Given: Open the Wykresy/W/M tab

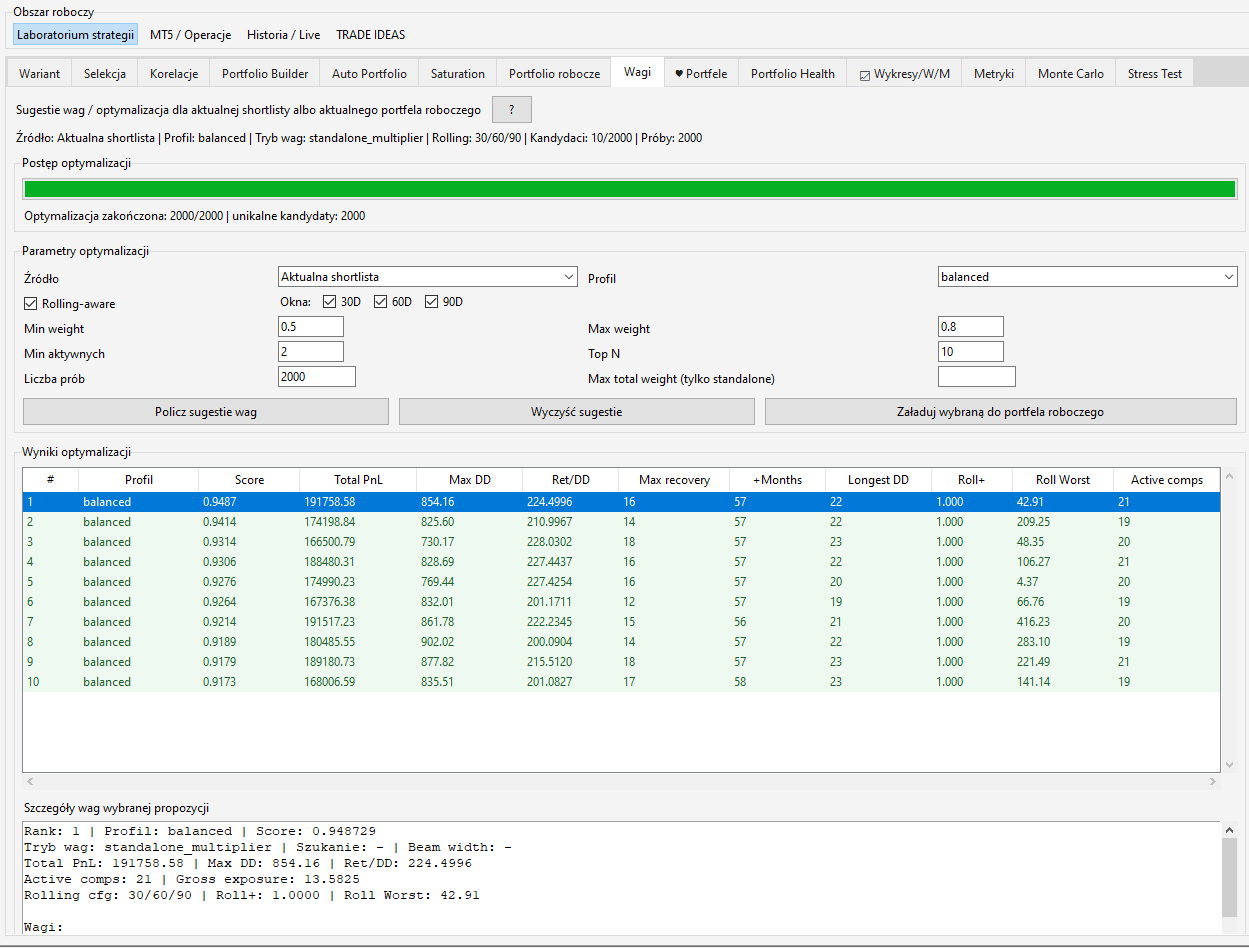Looking at the screenshot, I should pyautogui.click(x=904, y=73).
